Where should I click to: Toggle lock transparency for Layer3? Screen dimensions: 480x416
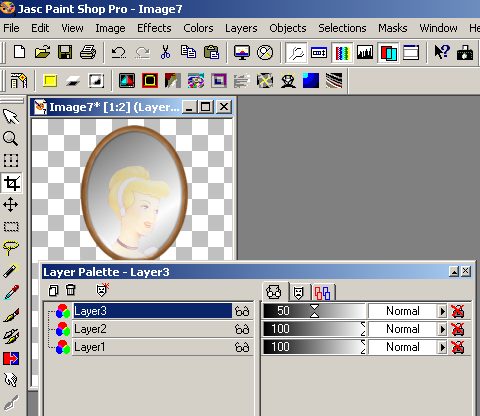pos(458,311)
